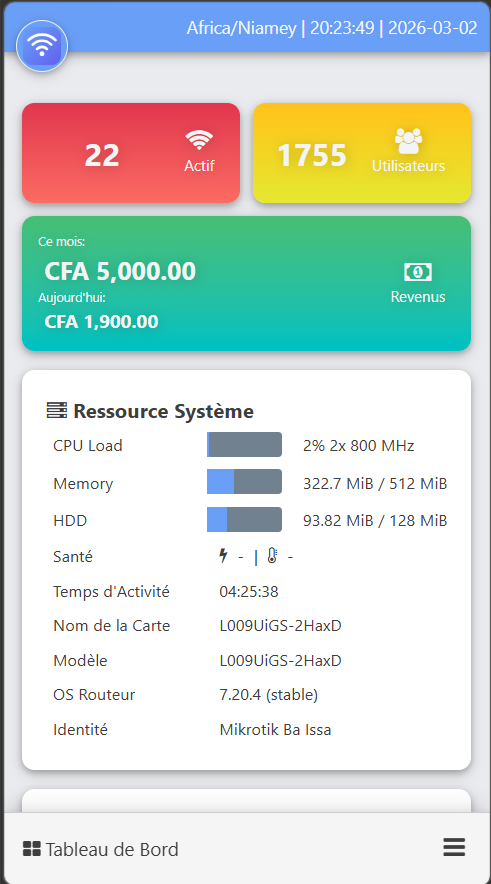Click the Memory usage progress bar

244,481
